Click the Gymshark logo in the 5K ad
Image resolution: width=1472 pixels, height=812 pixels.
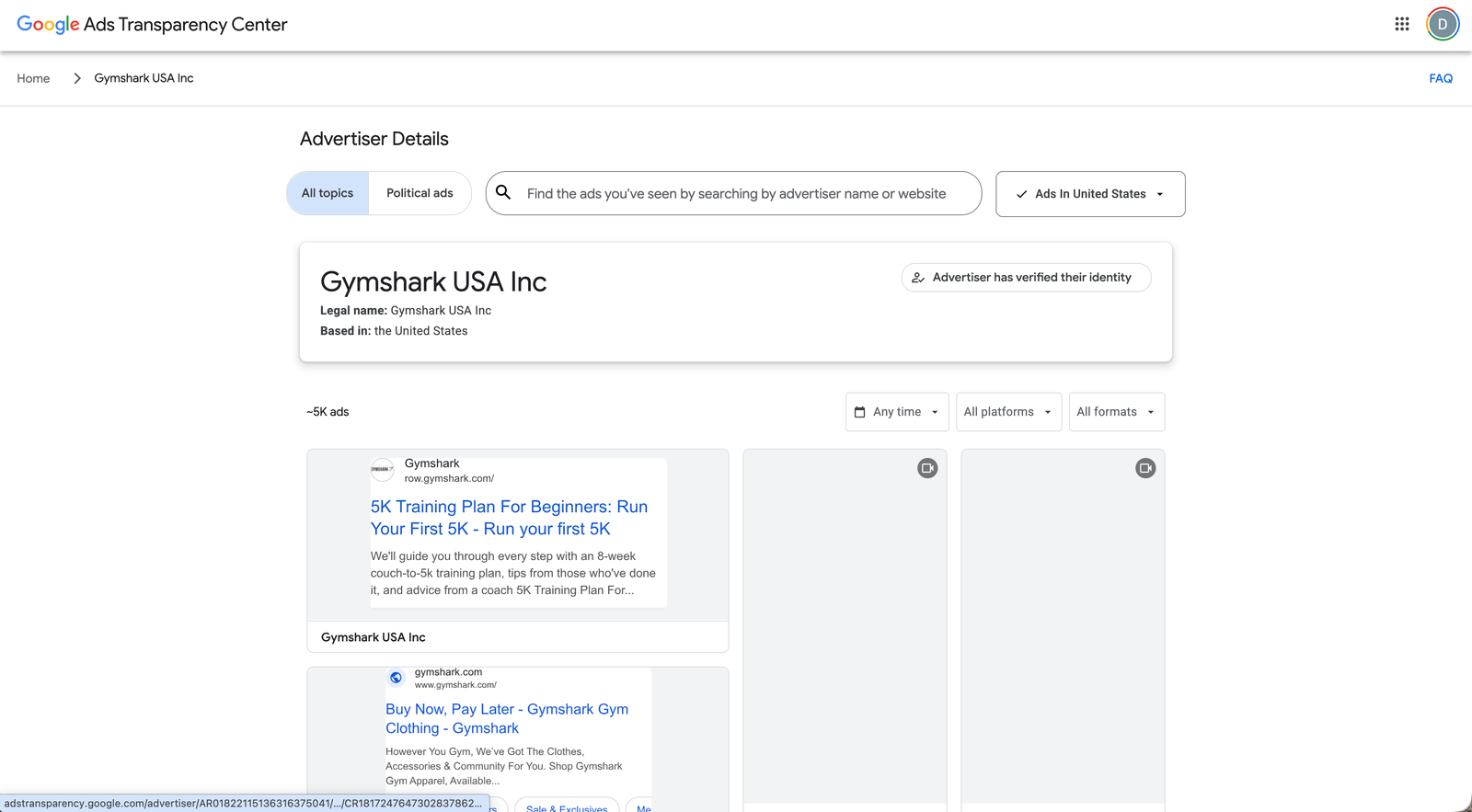(383, 469)
